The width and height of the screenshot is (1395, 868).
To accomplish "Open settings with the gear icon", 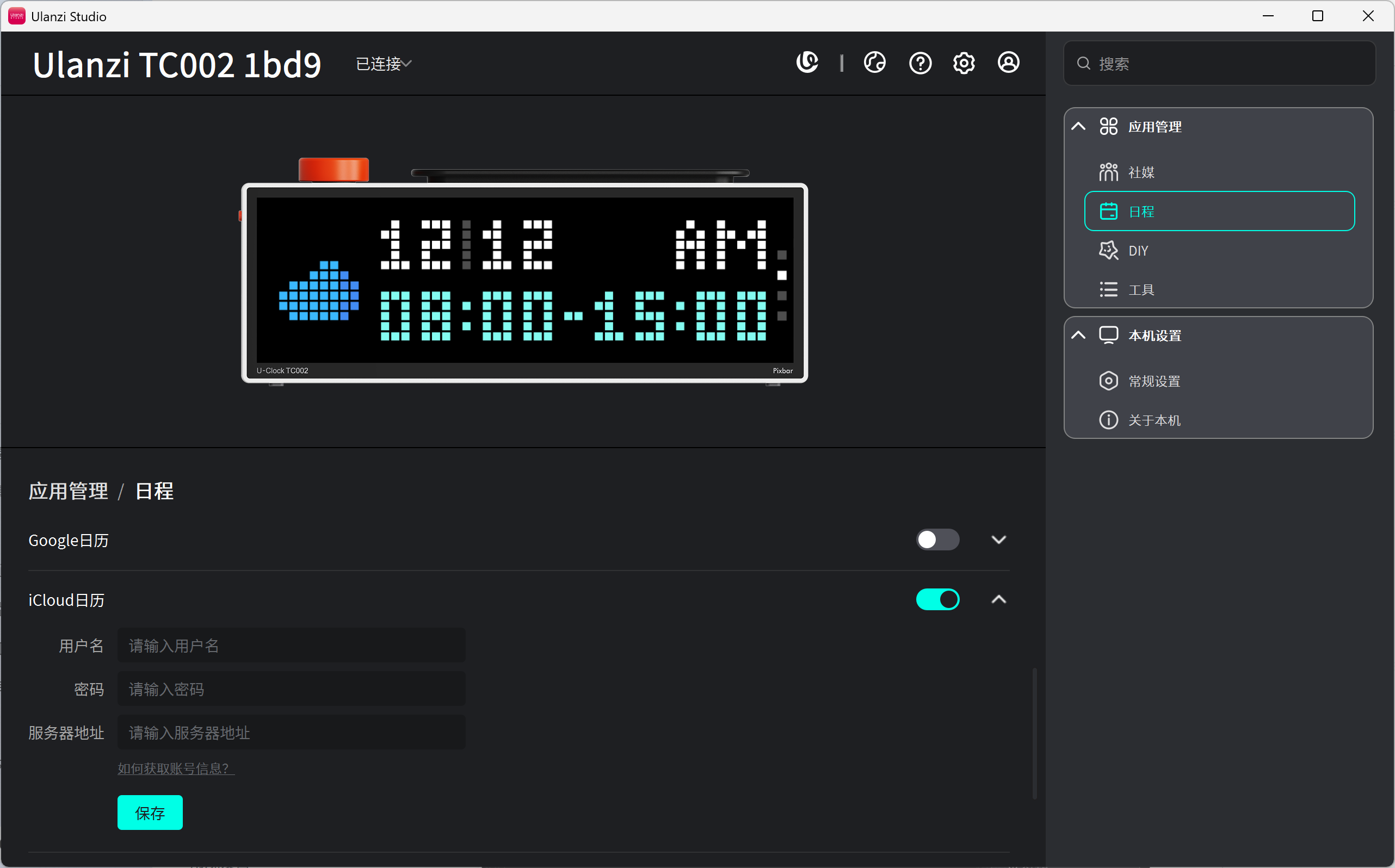I will (964, 63).
